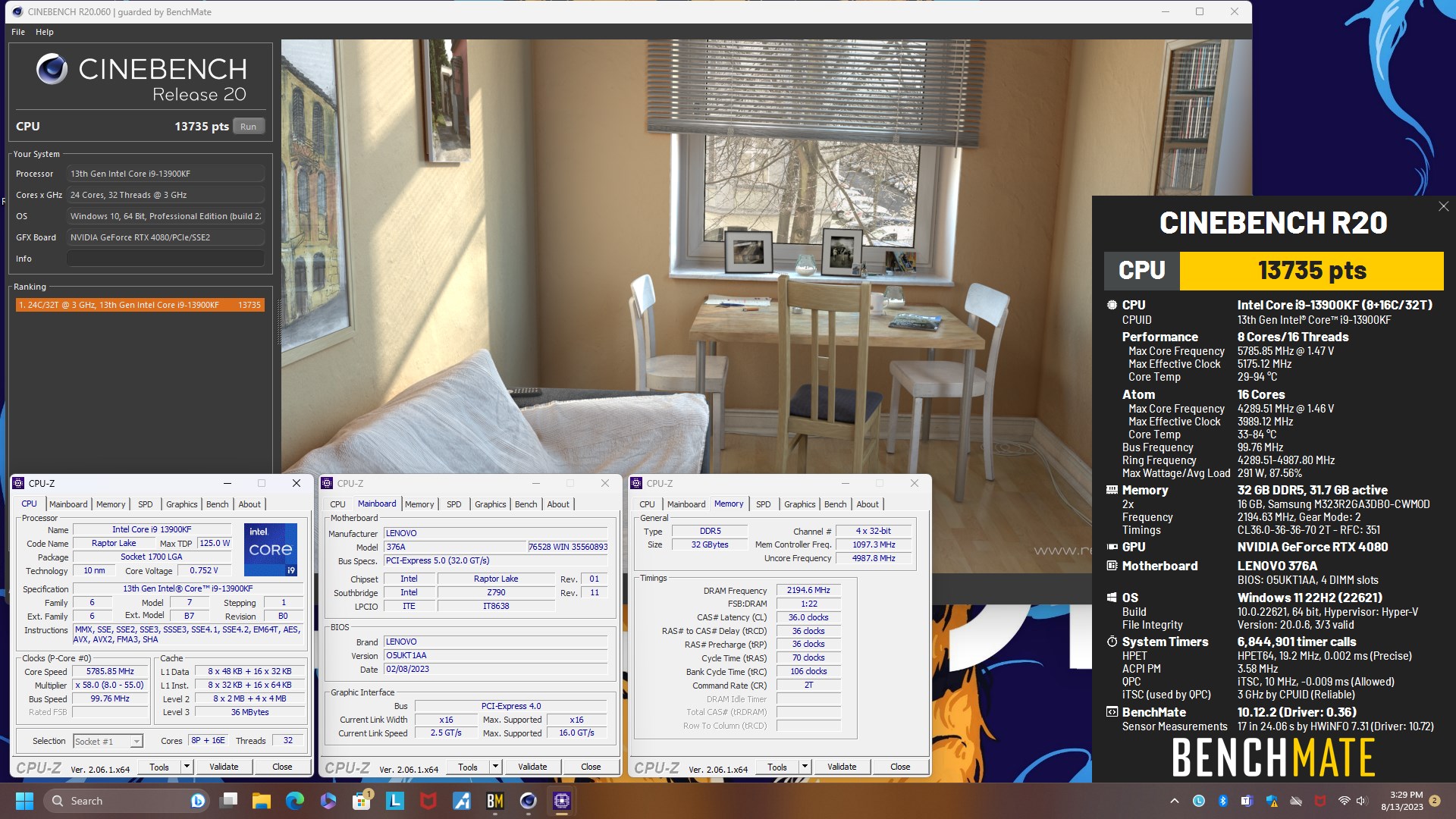This screenshot has height=819, width=1456.
Task: Switch to Cinebench taskbar icon
Action: click(x=529, y=801)
